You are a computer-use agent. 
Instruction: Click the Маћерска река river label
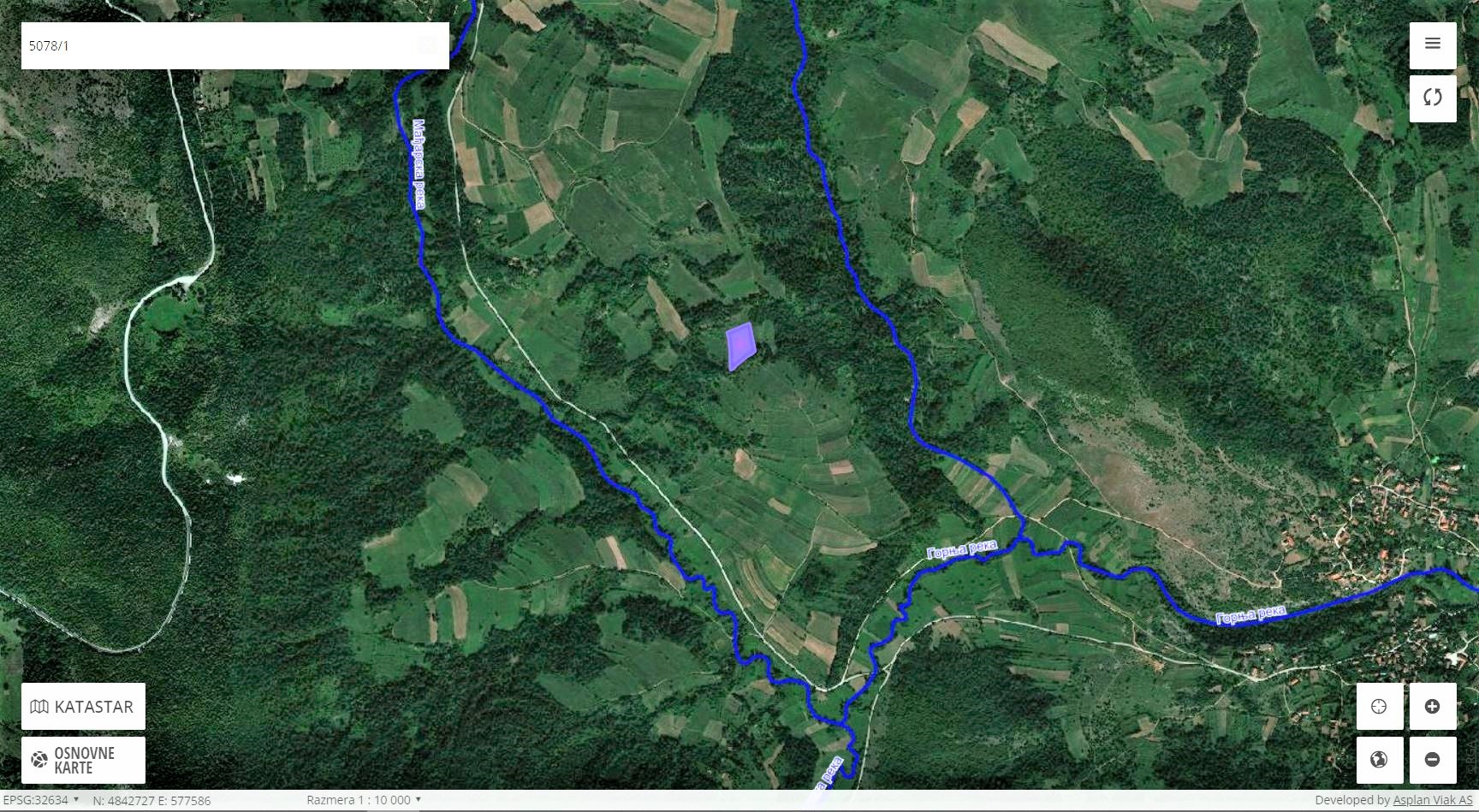coord(419,164)
